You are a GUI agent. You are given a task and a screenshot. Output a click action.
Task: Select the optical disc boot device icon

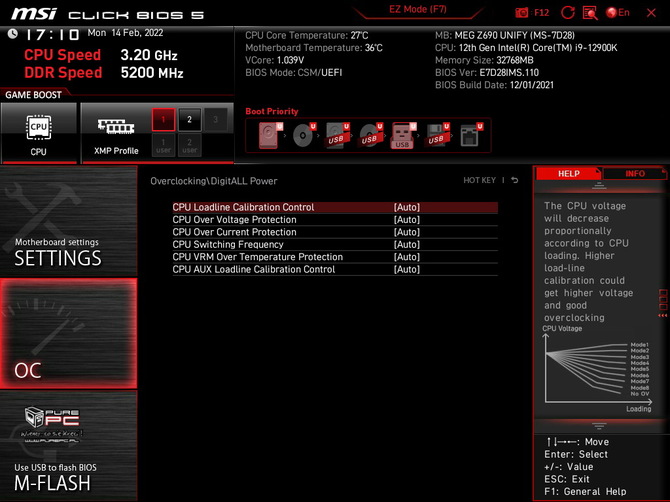pos(304,135)
